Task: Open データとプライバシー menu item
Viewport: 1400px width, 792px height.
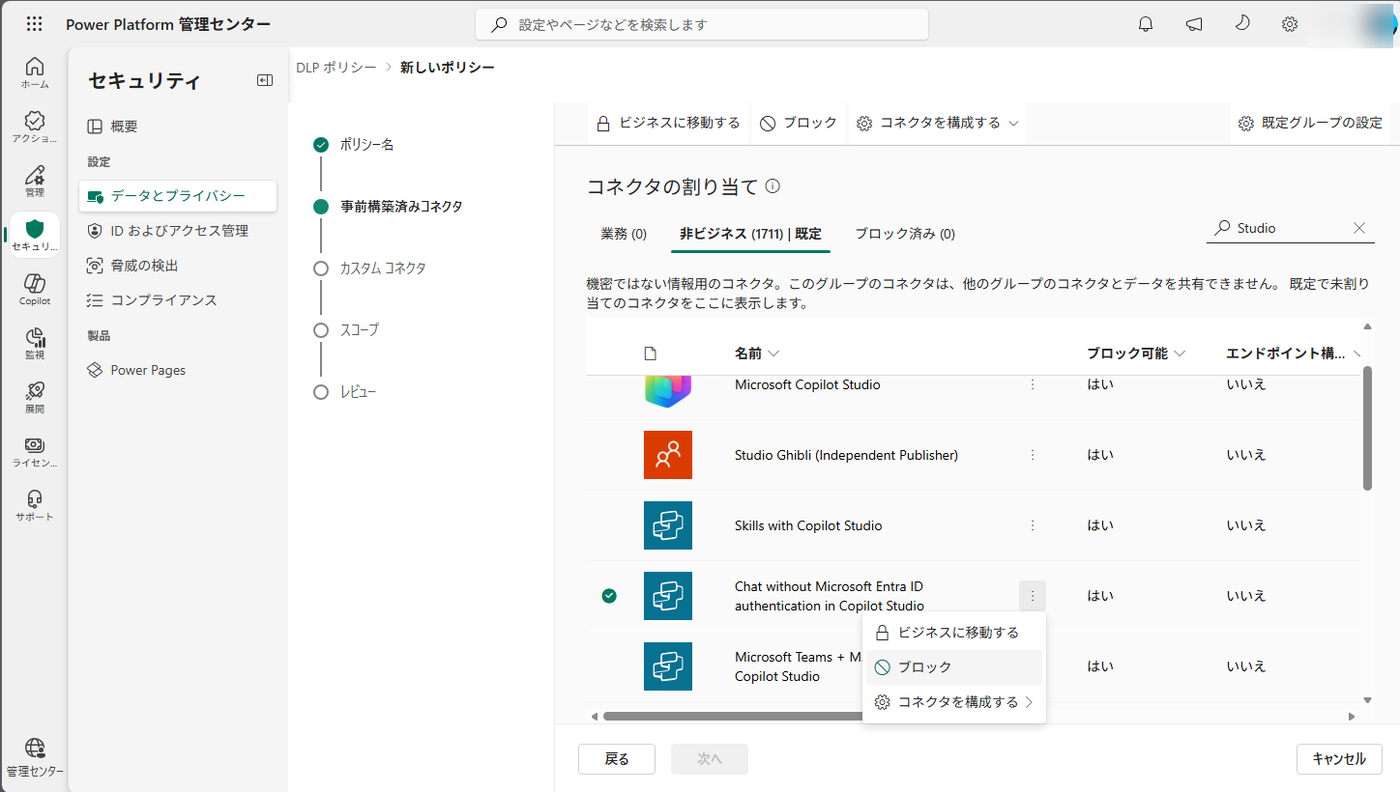Action: 178,196
